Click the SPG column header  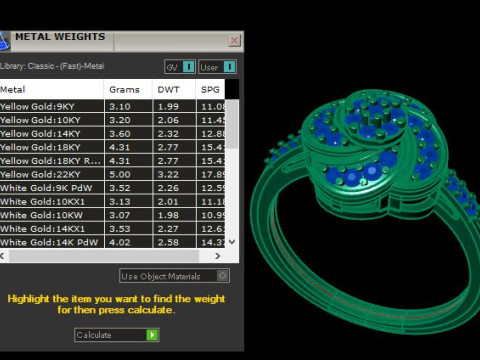click(210, 89)
